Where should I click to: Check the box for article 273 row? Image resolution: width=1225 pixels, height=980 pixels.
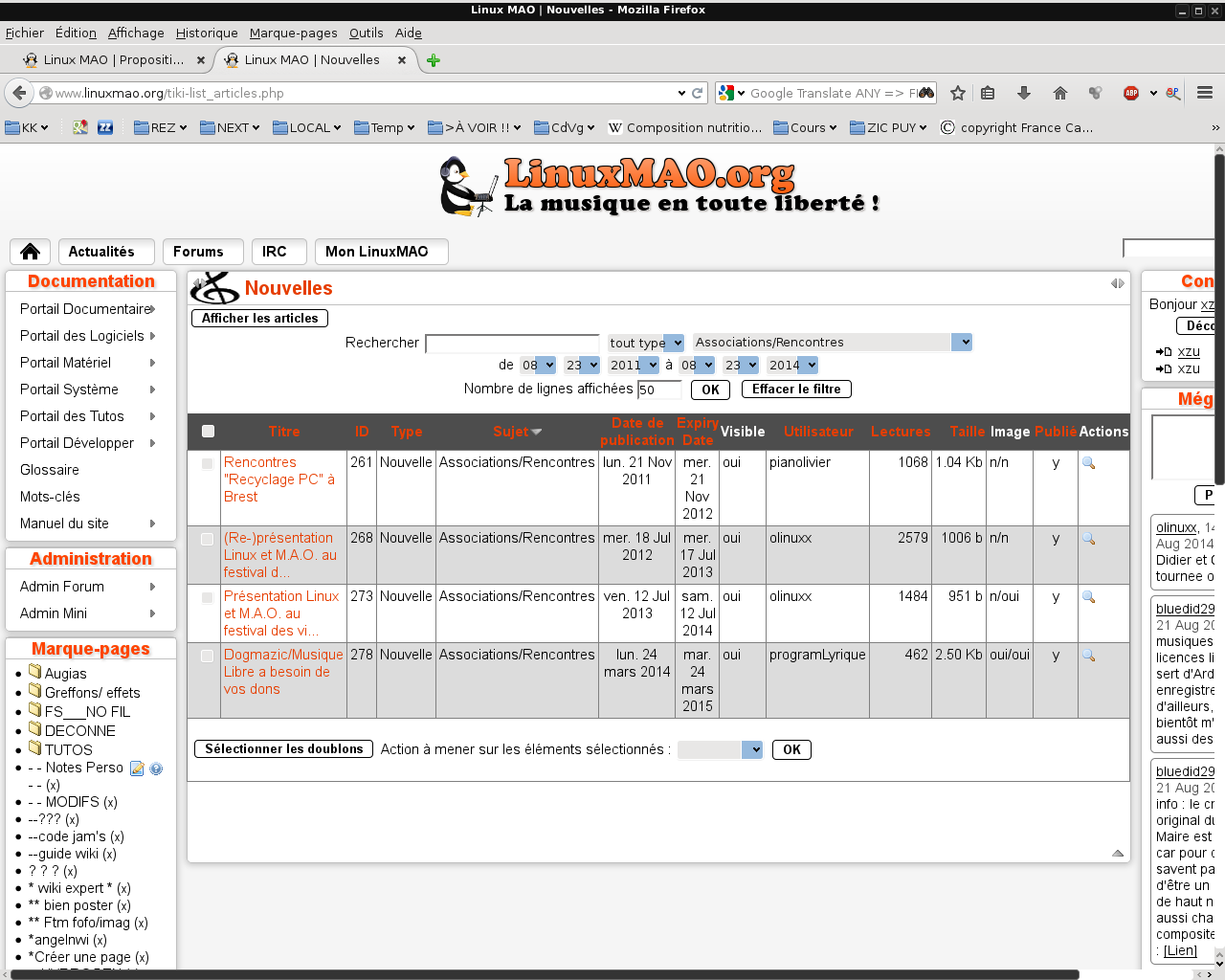pos(207,598)
